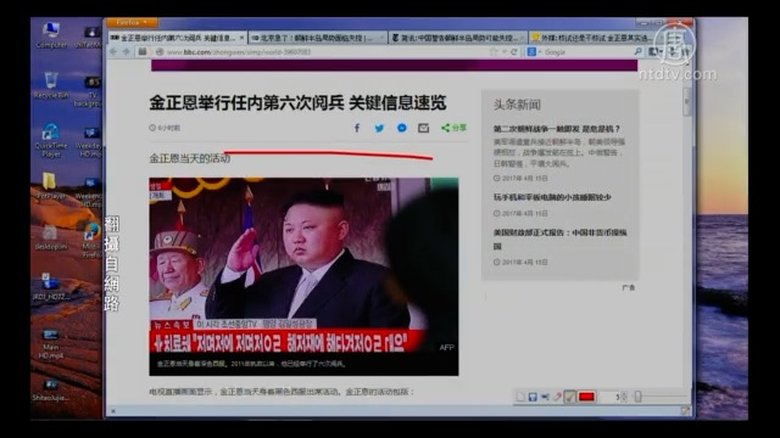Expand the search engine dropdown beside Google

[534, 52]
